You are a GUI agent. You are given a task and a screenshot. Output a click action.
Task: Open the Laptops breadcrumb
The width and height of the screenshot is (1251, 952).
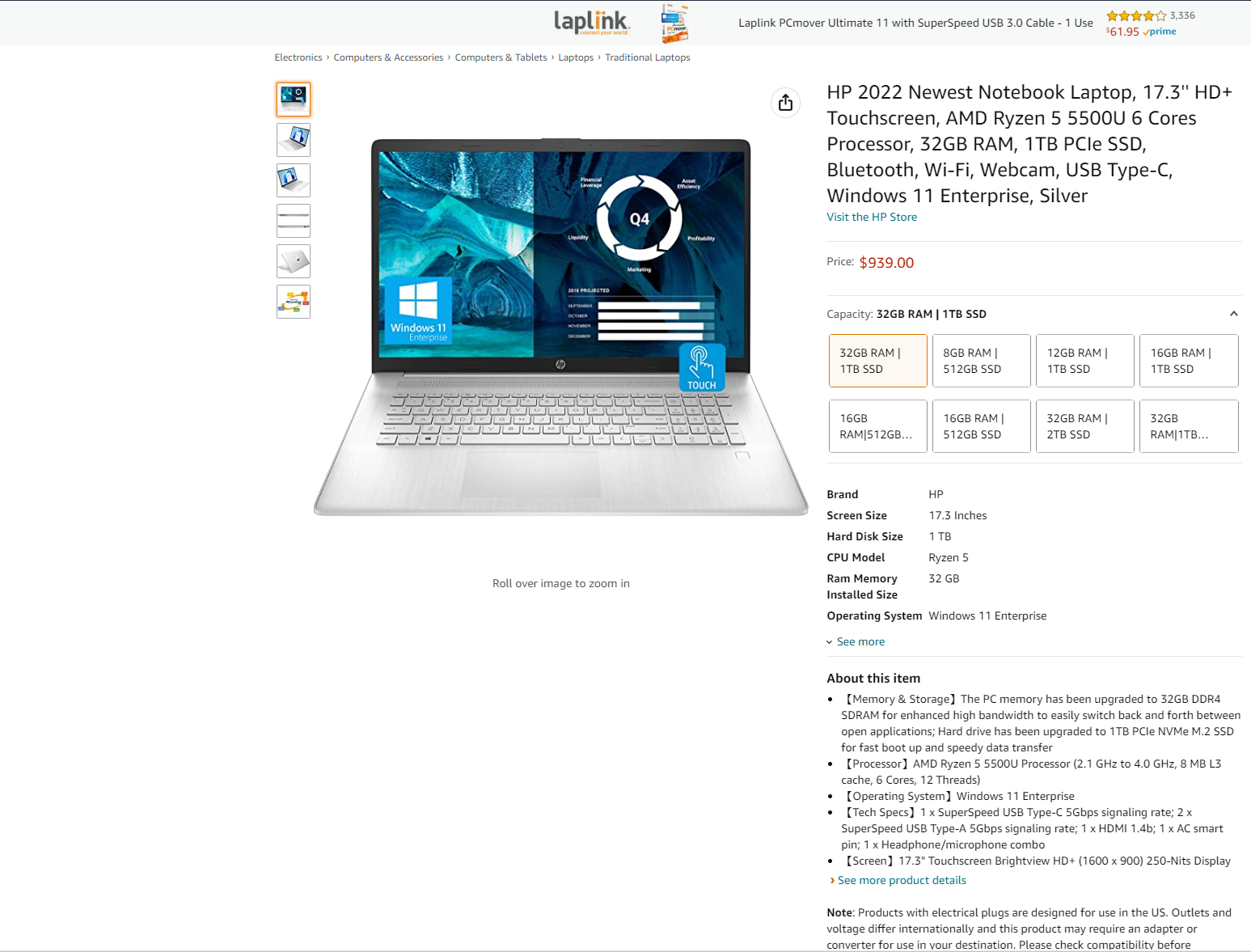tap(576, 57)
